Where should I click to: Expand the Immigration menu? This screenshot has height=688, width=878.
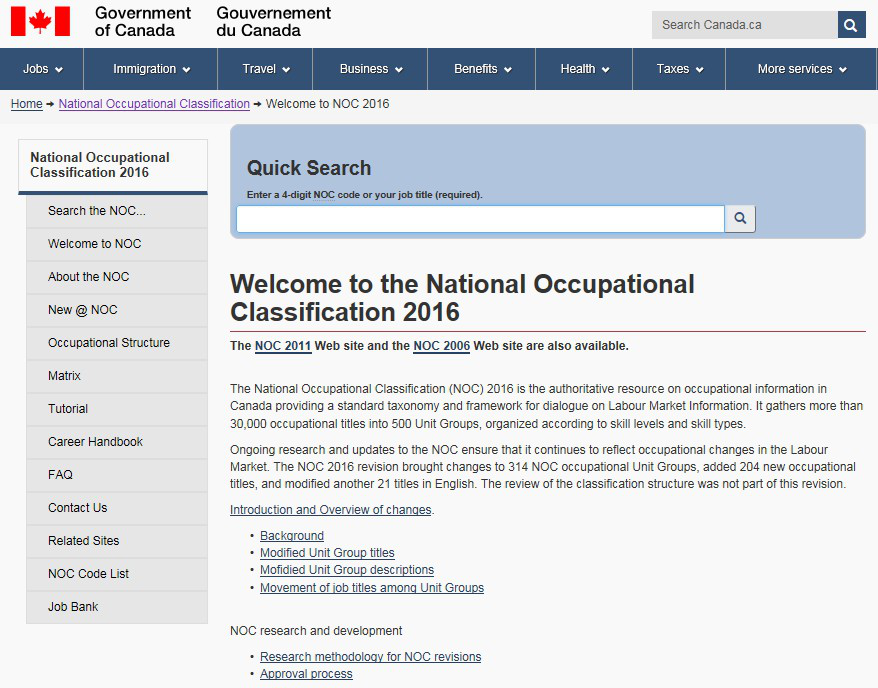pos(151,69)
